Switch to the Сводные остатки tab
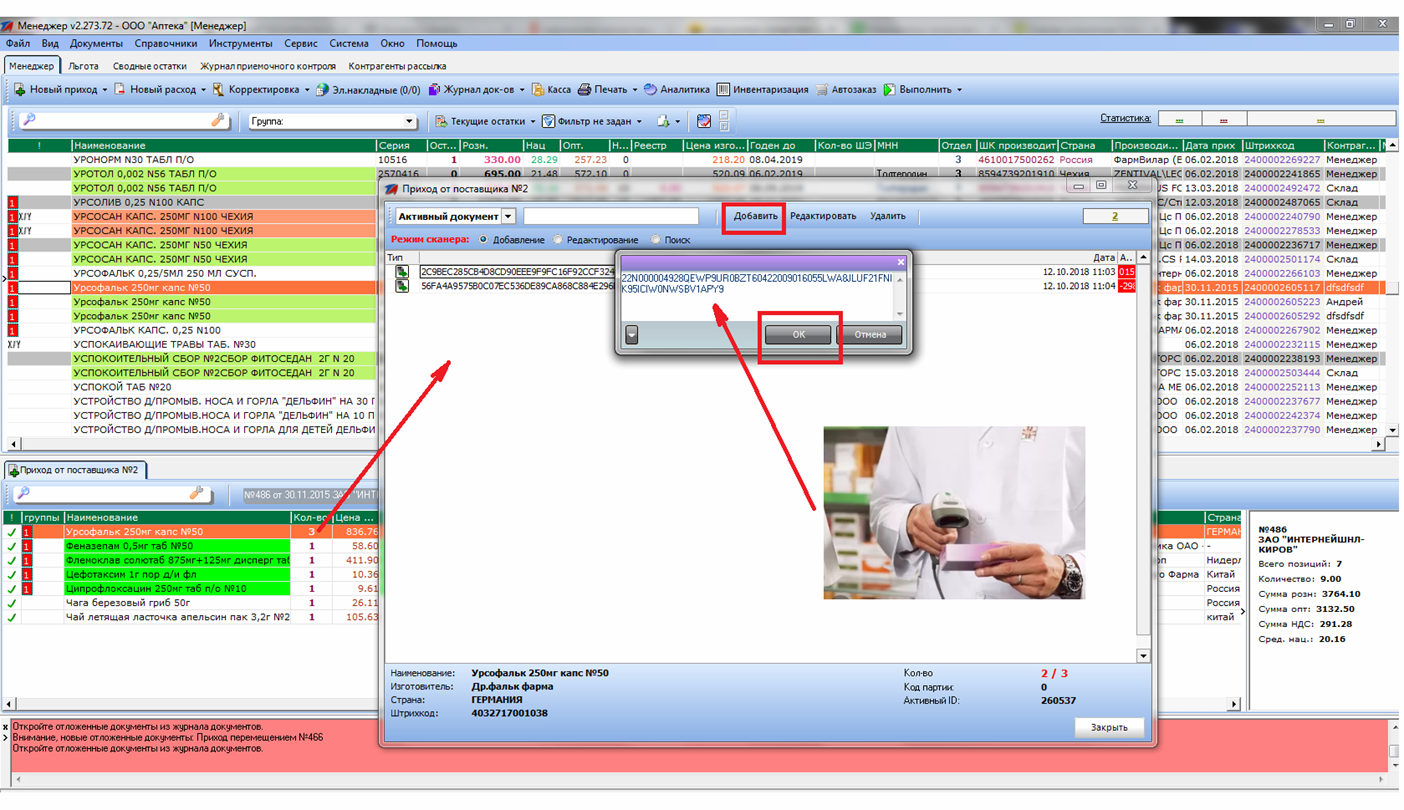The width and height of the screenshot is (1404, 810). click(x=149, y=66)
